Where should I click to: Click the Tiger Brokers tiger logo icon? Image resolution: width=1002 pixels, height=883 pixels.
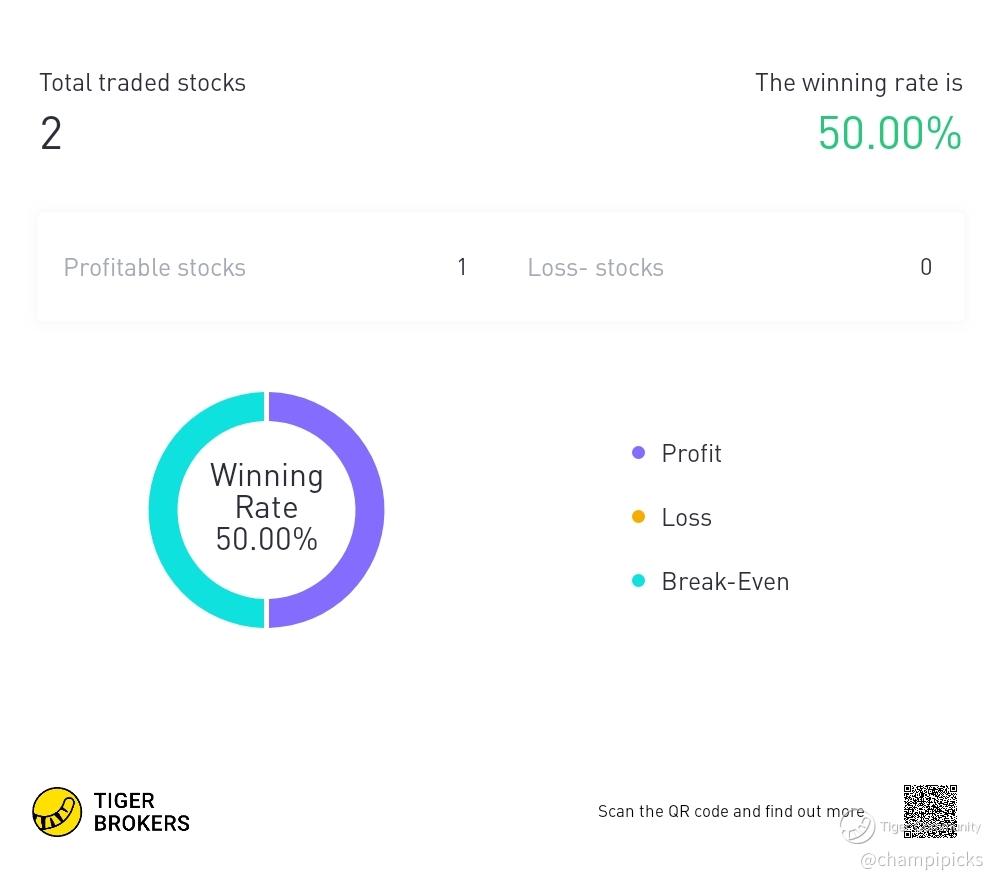57,811
